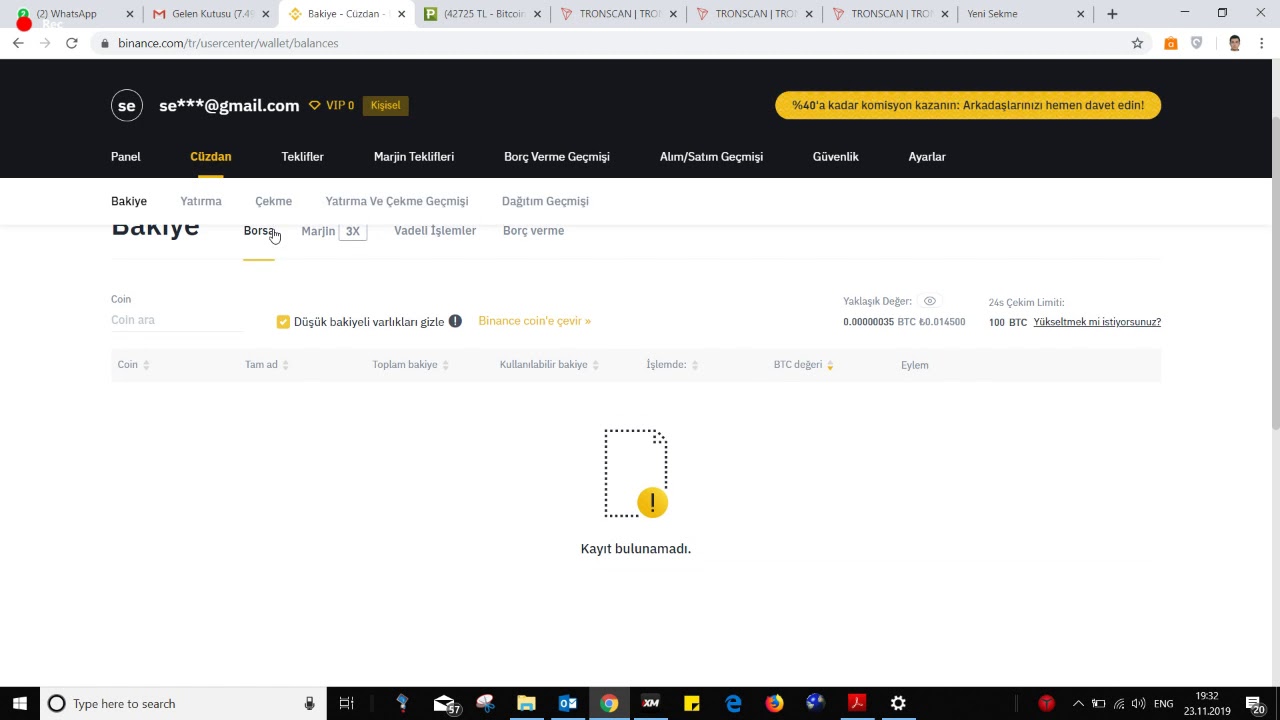Select the Bakiye sub-tab

129,201
